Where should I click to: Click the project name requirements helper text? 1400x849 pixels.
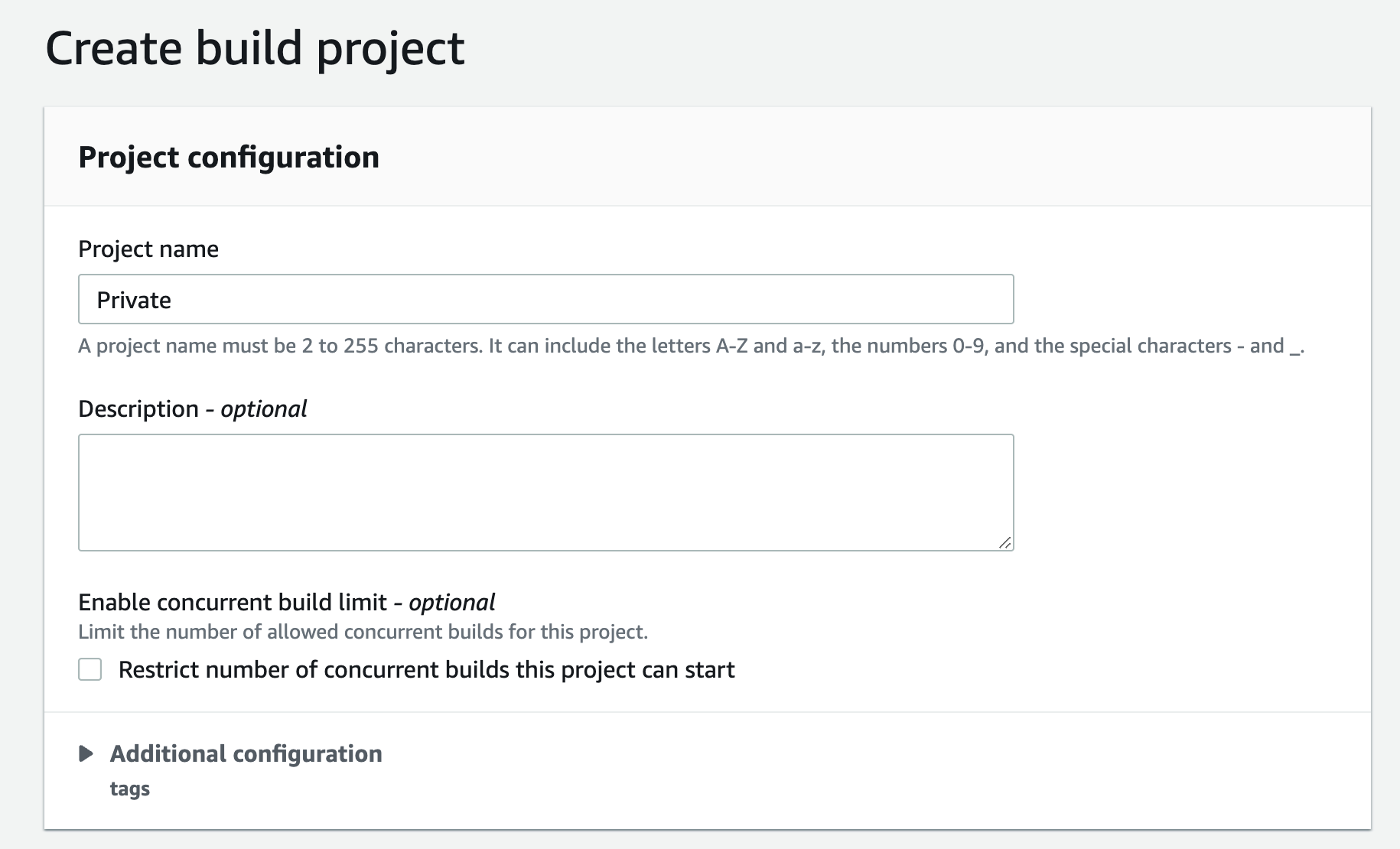[x=689, y=346]
